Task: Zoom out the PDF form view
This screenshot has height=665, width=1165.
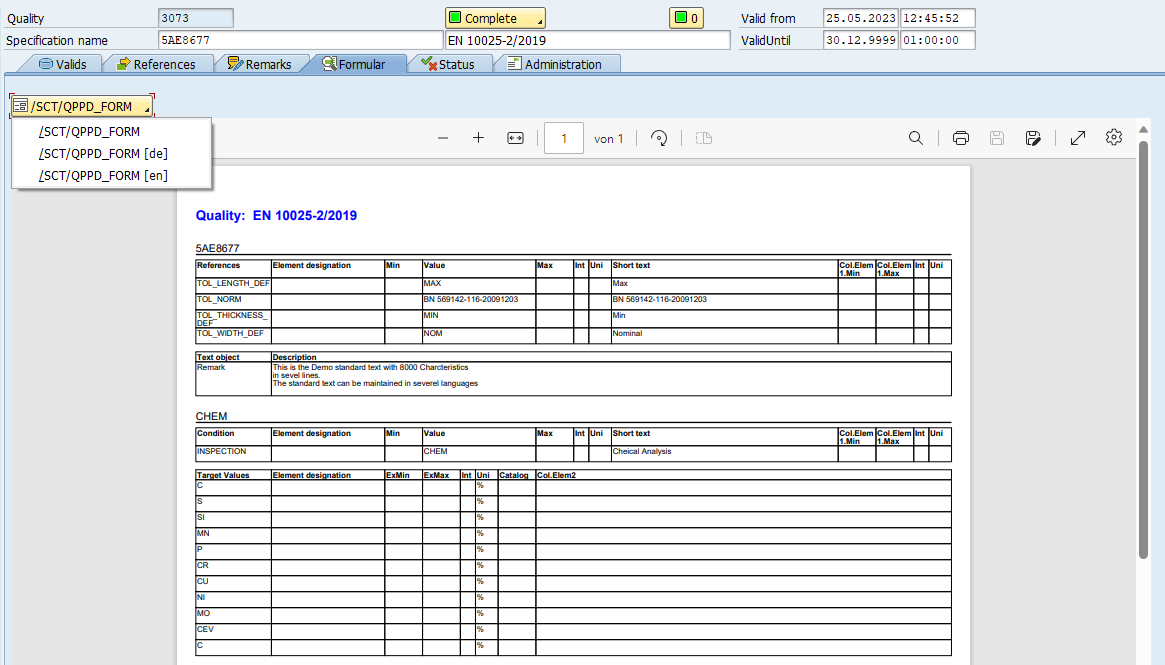Action: click(x=443, y=138)
